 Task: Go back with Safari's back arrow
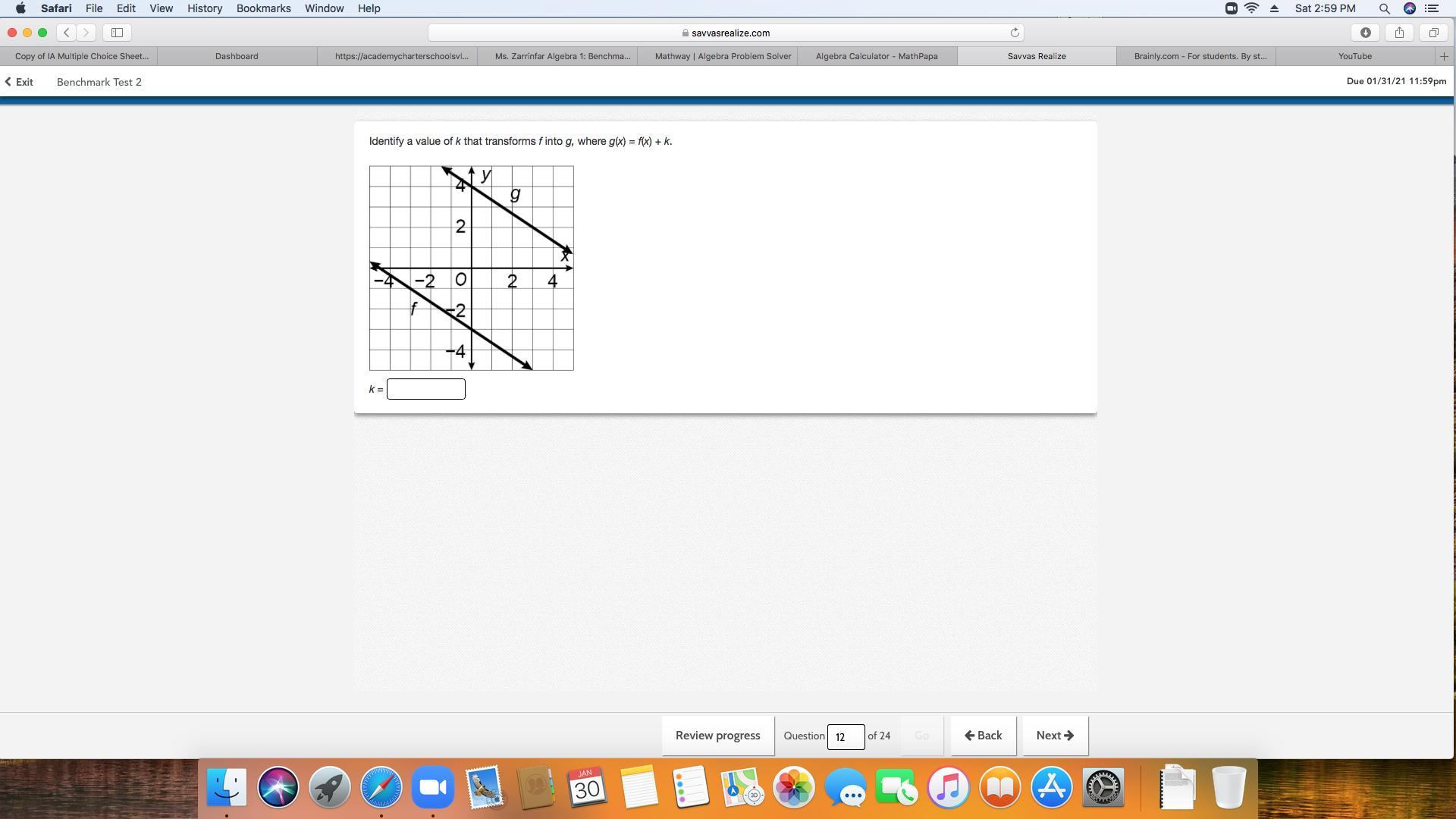[x=67, y=33]
